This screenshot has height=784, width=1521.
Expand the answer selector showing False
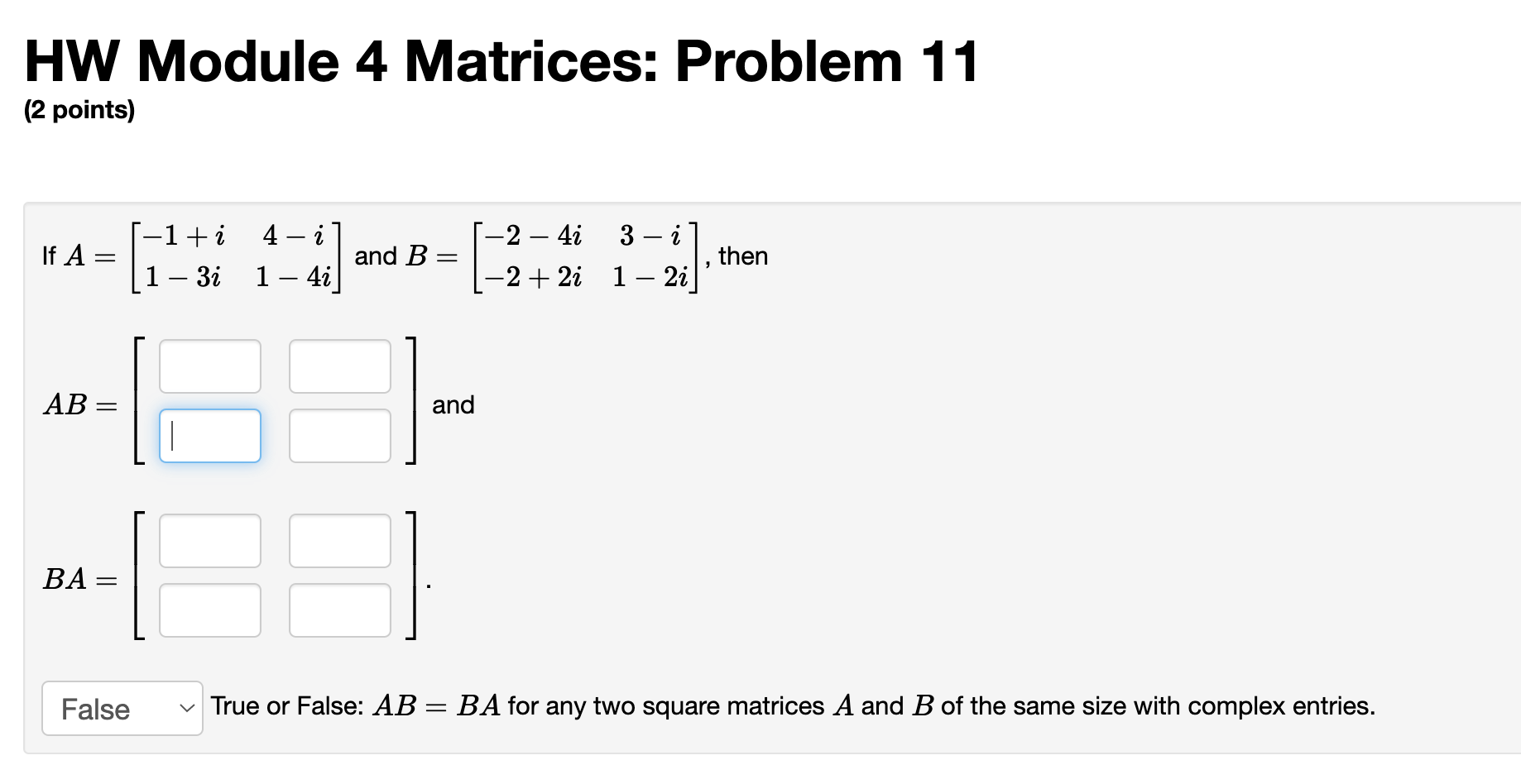click(122, 709)
